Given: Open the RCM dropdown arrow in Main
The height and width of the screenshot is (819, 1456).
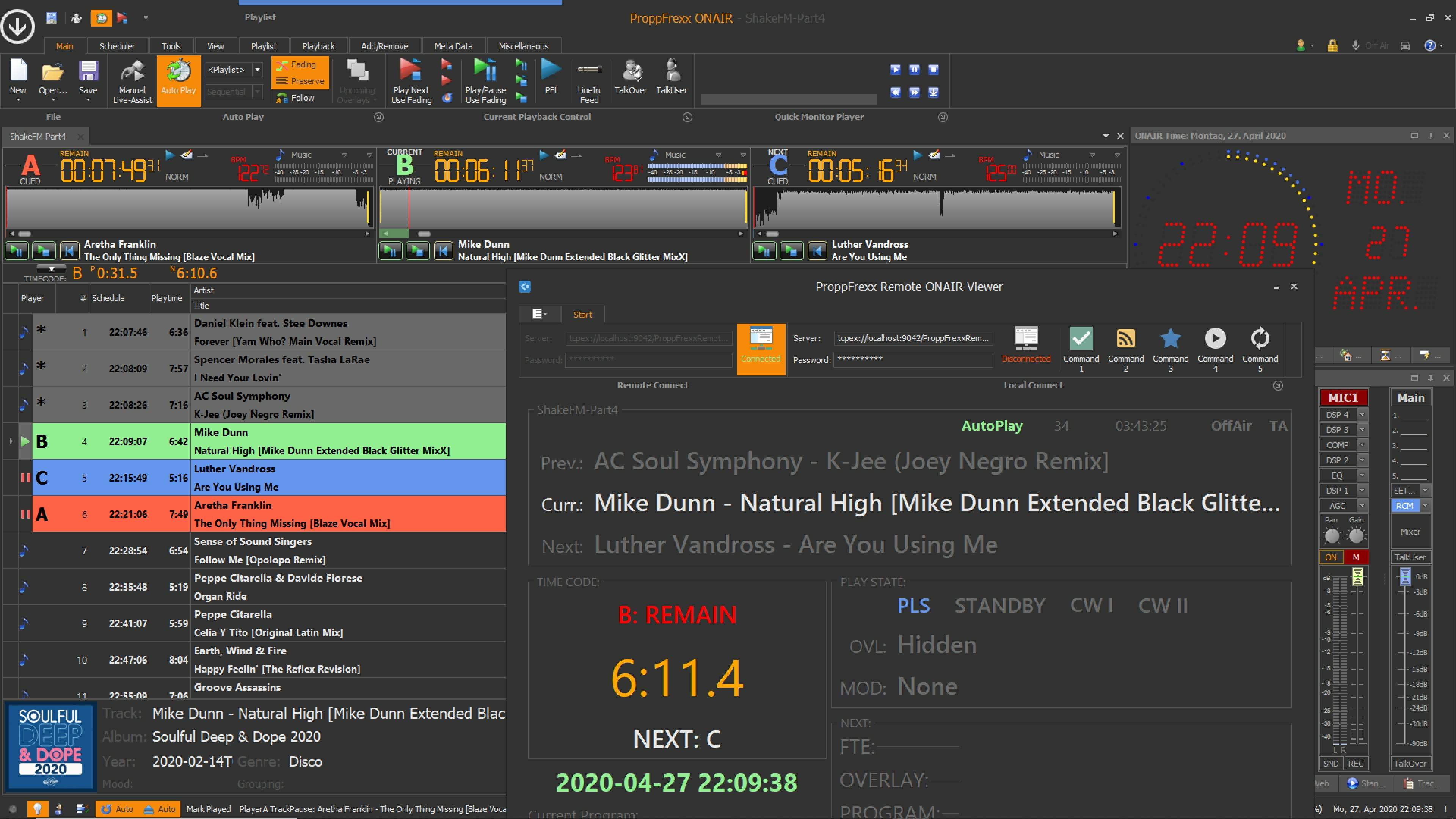Looking at the screenshot, I should click(1425, 505).
